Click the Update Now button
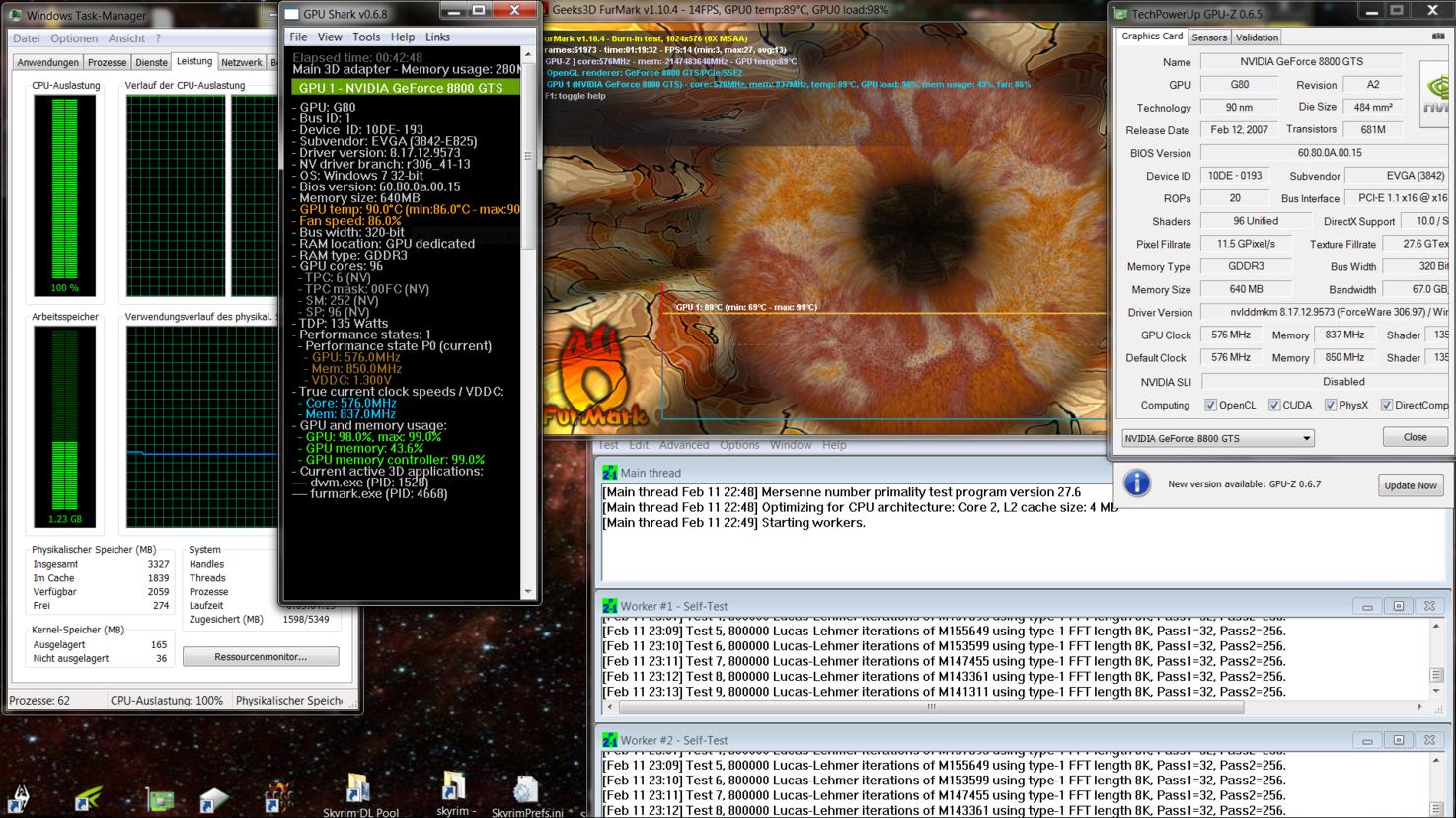 [x=1410, y=485]
